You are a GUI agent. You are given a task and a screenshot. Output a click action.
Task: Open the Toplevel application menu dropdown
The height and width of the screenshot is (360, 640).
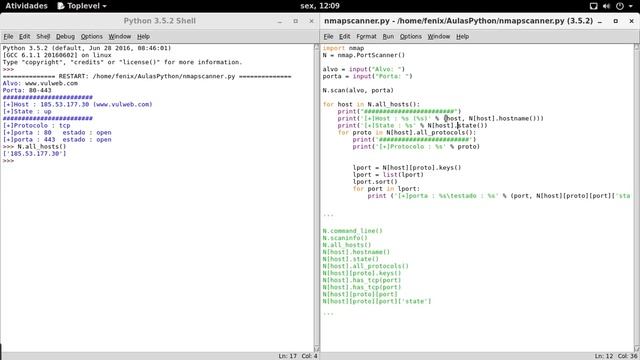point(82,6)
